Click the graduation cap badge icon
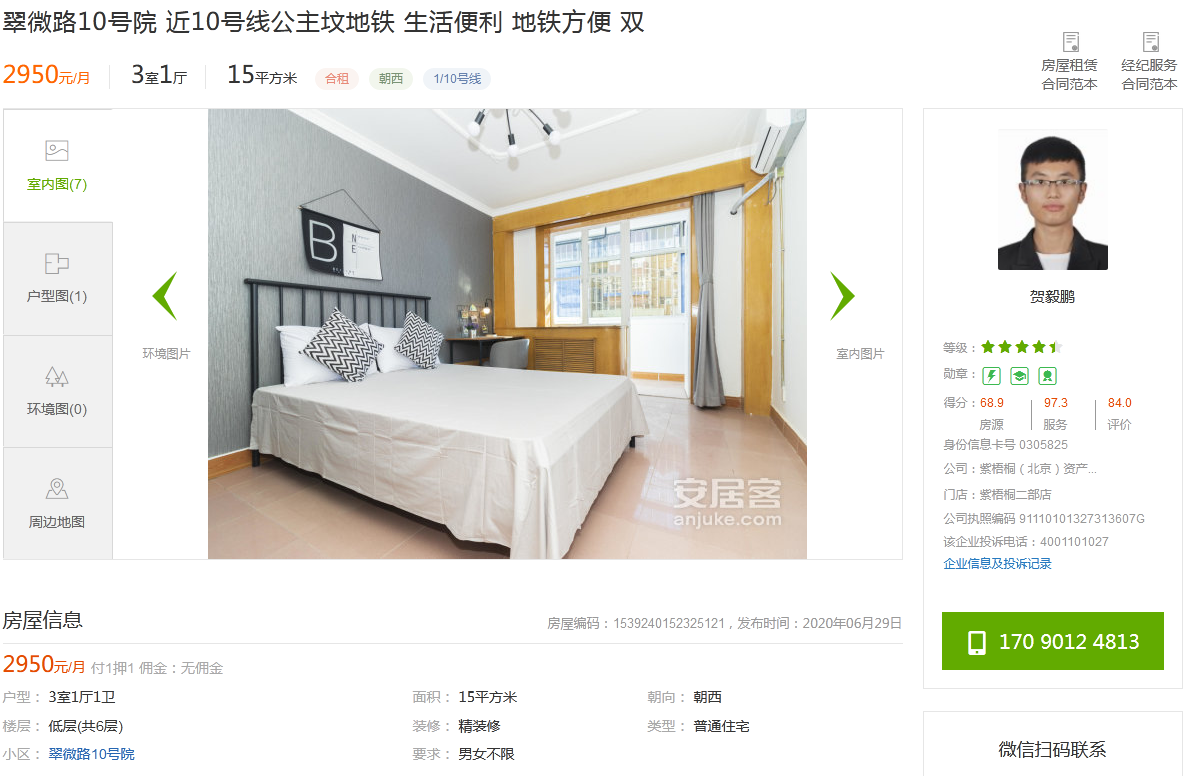 pos(1019,375)
